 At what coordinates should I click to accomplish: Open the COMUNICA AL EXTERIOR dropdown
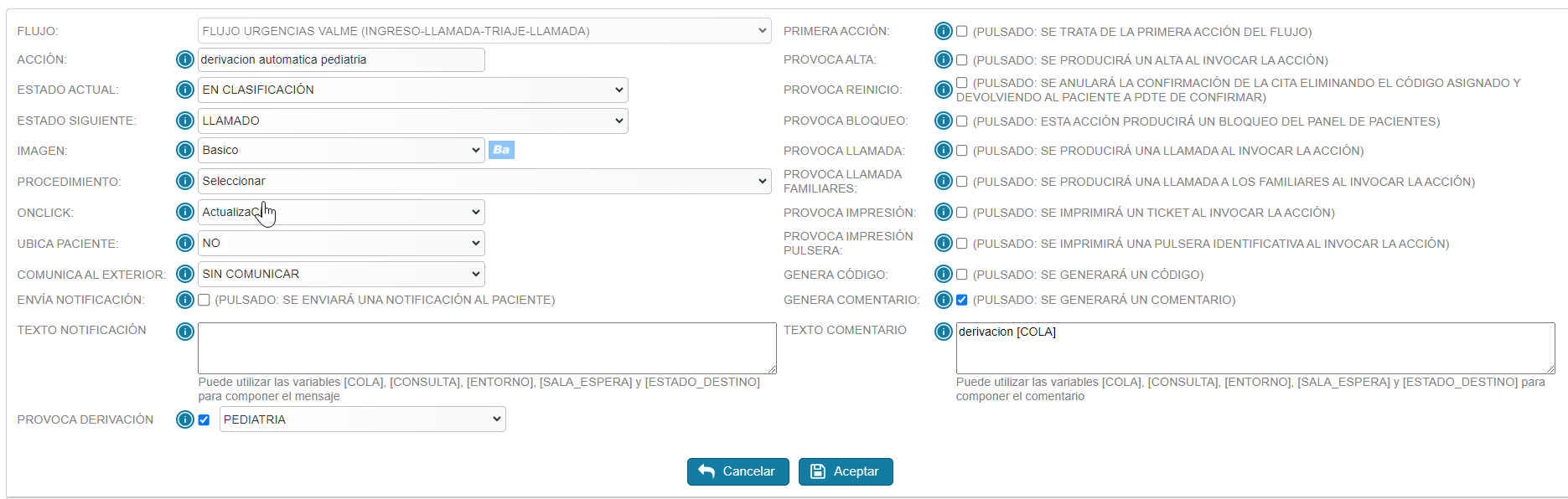(x=341, y=274)
